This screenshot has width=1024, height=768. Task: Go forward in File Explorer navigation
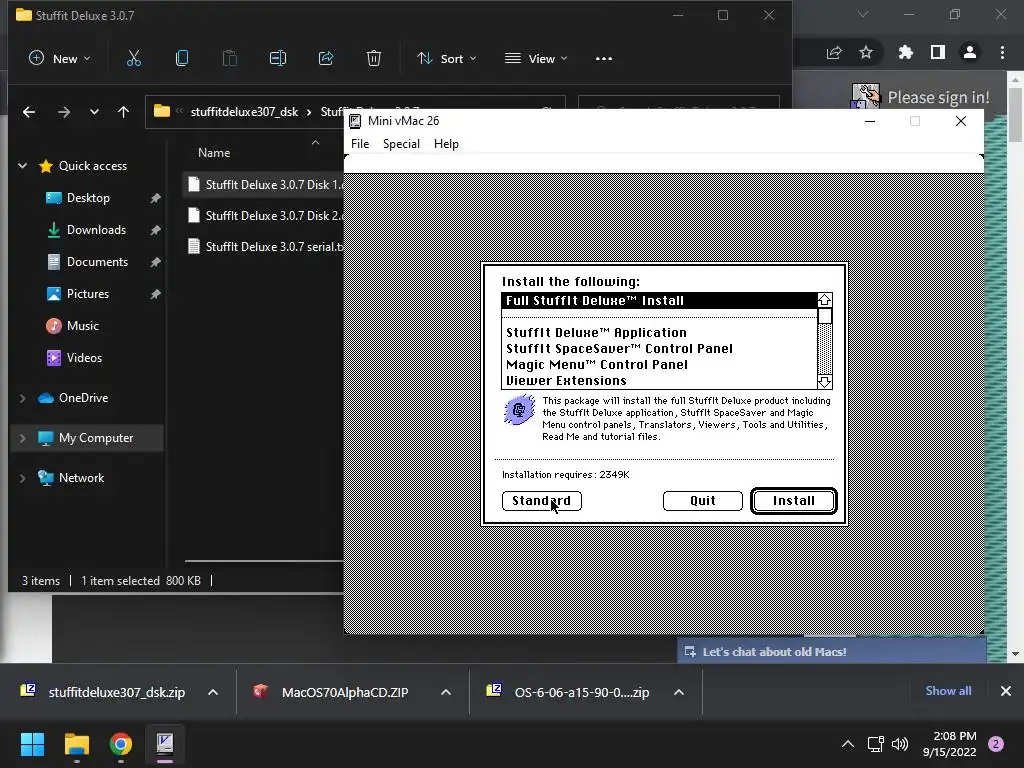[x=63, y=112]
